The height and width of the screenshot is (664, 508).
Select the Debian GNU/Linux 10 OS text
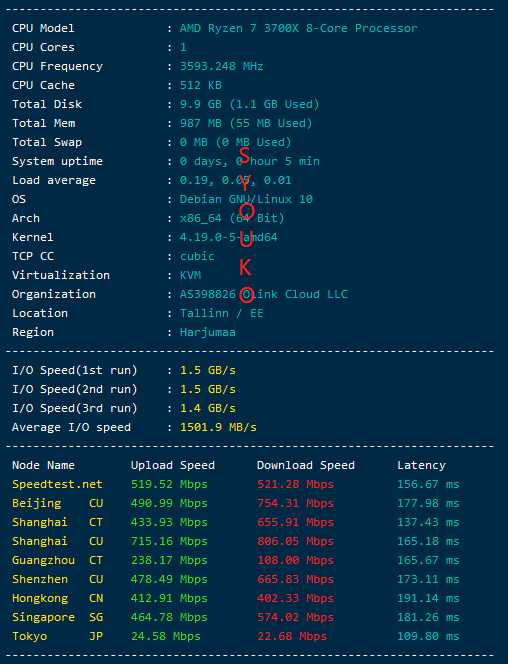tap(246, 199)
